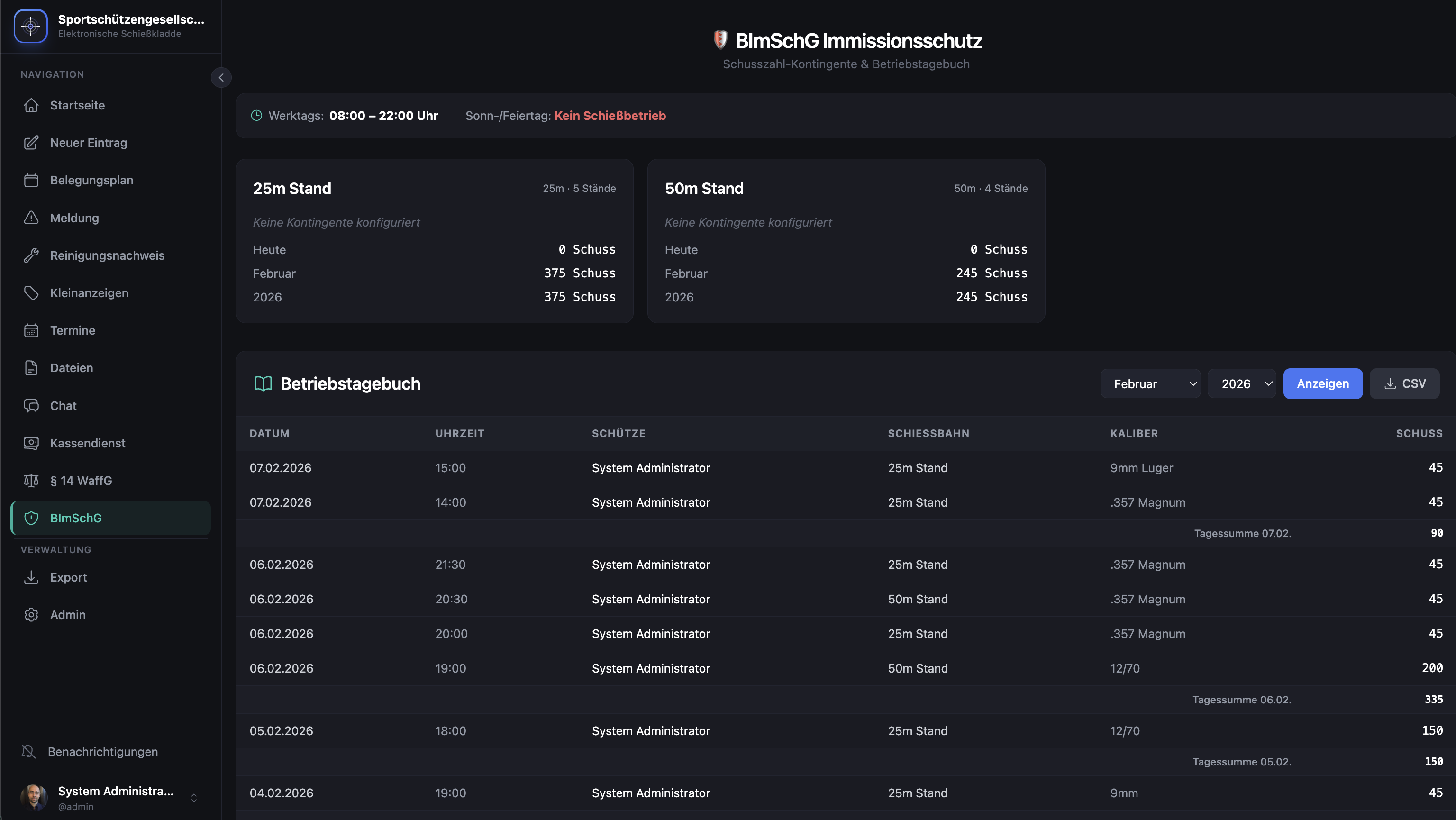Image resolution: width=1456 pixels, height=820 pixels.
Task: Go to the Export menu item
Action: pos(68,577)
